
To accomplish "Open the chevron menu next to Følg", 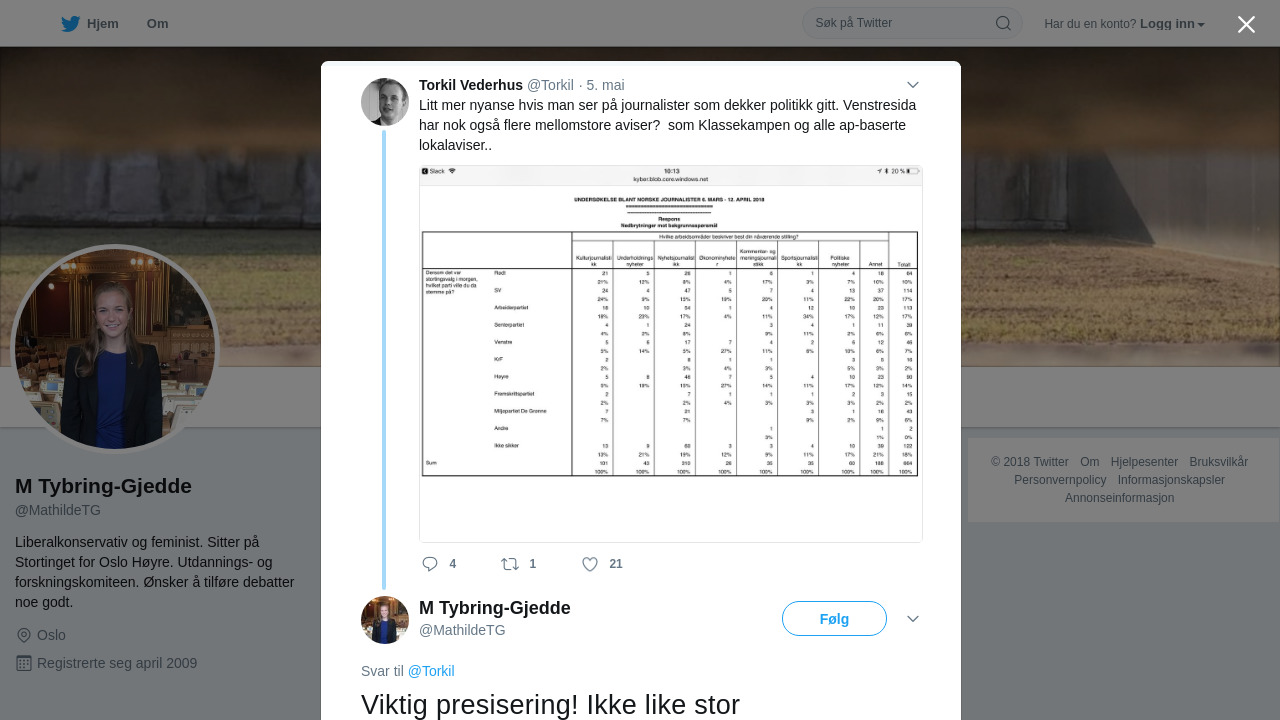I will (x=913, y=619).
